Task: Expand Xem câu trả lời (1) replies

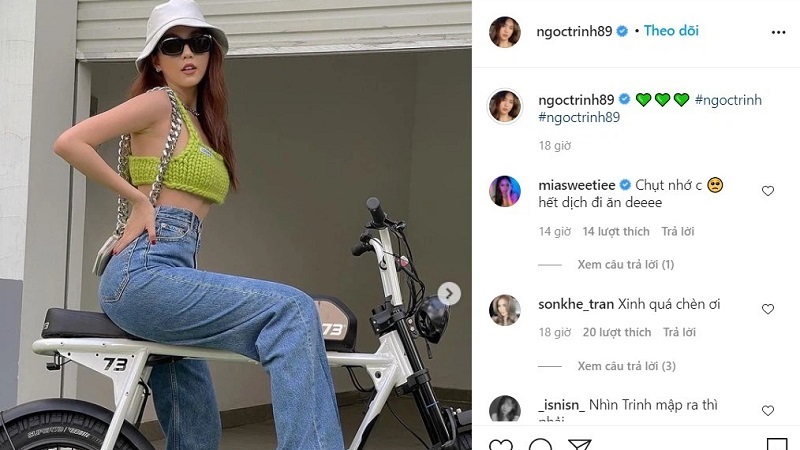Action: click(626, 264)
